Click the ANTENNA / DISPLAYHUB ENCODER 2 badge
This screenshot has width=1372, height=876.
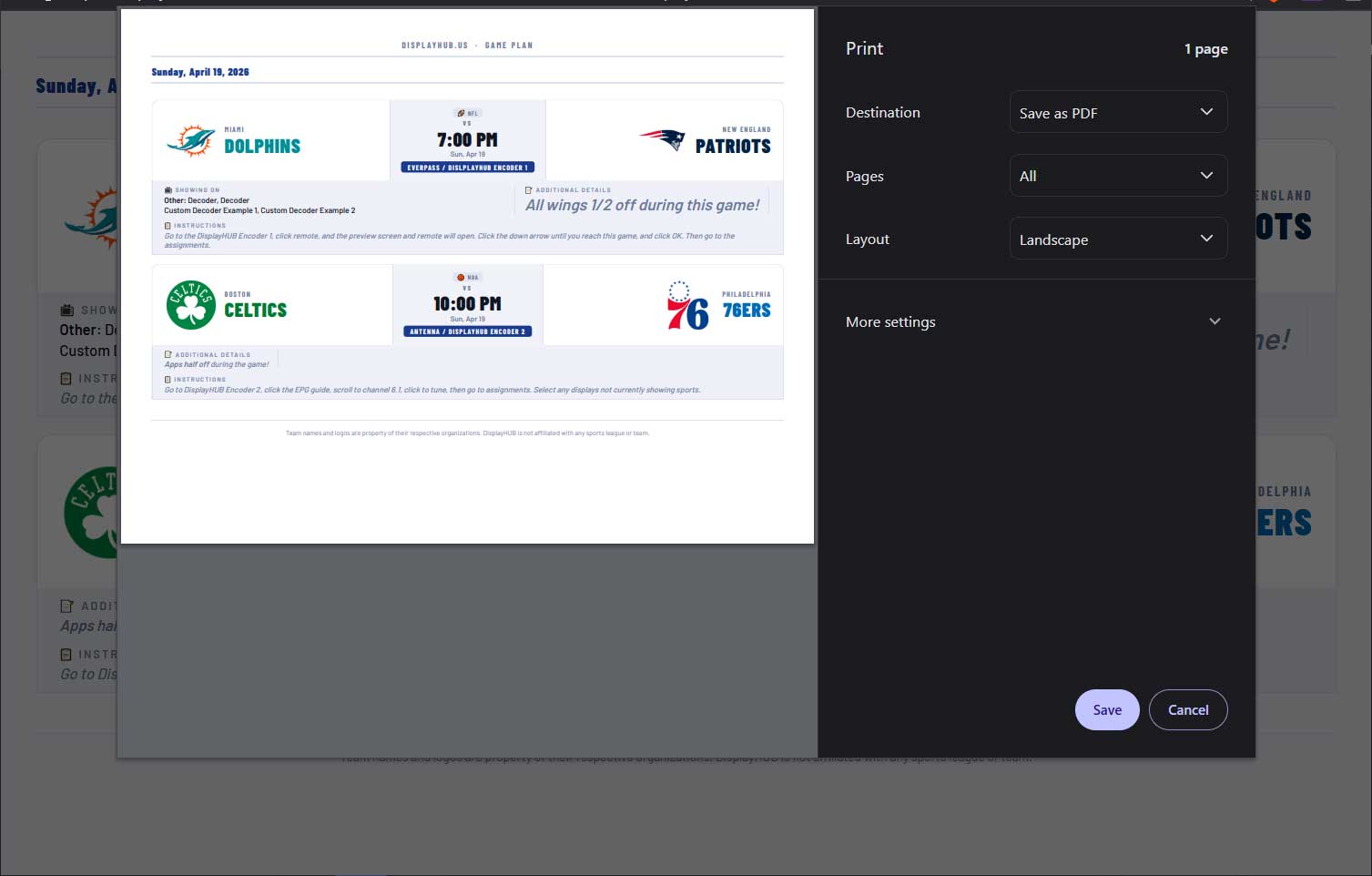(467, 331)
